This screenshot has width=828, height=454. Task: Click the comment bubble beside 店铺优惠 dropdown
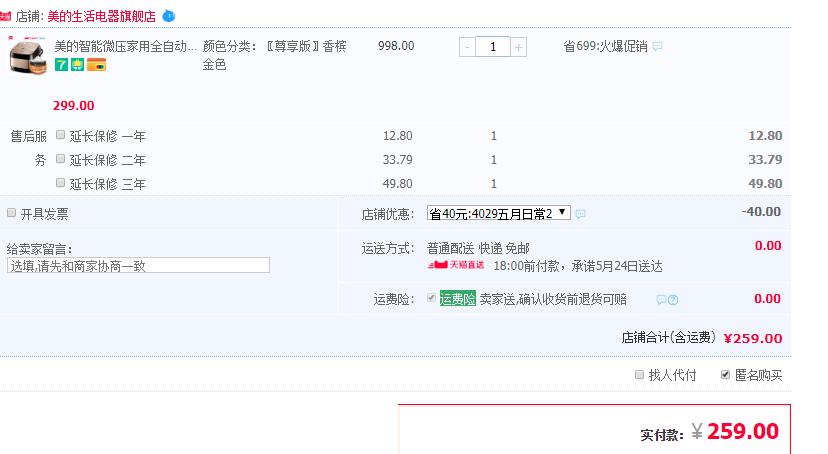pos(580,214)
